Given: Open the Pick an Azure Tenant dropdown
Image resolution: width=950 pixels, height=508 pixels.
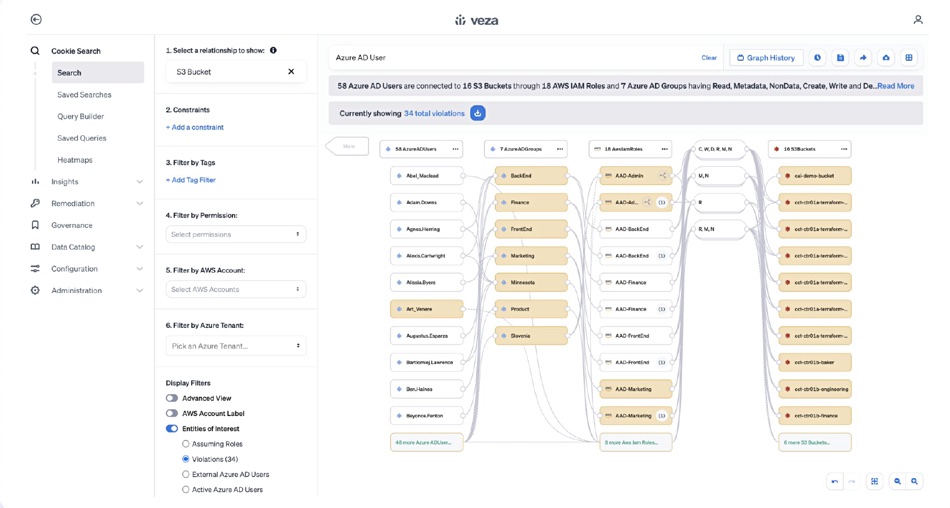Looking at the screenshot, I should tap(236, 346).
